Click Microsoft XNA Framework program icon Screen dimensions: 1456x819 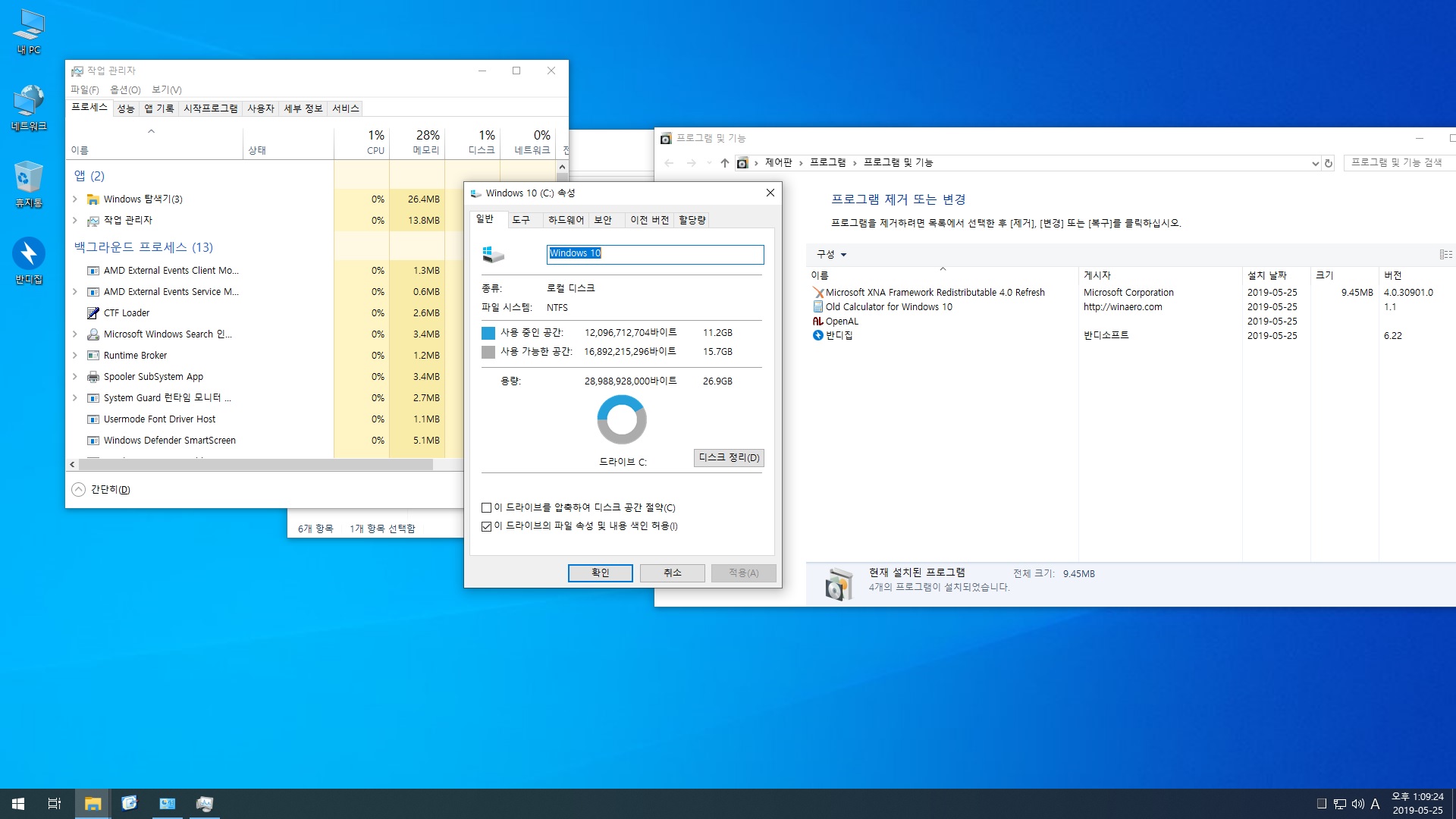pyautogui.click(x=818, y=293)
